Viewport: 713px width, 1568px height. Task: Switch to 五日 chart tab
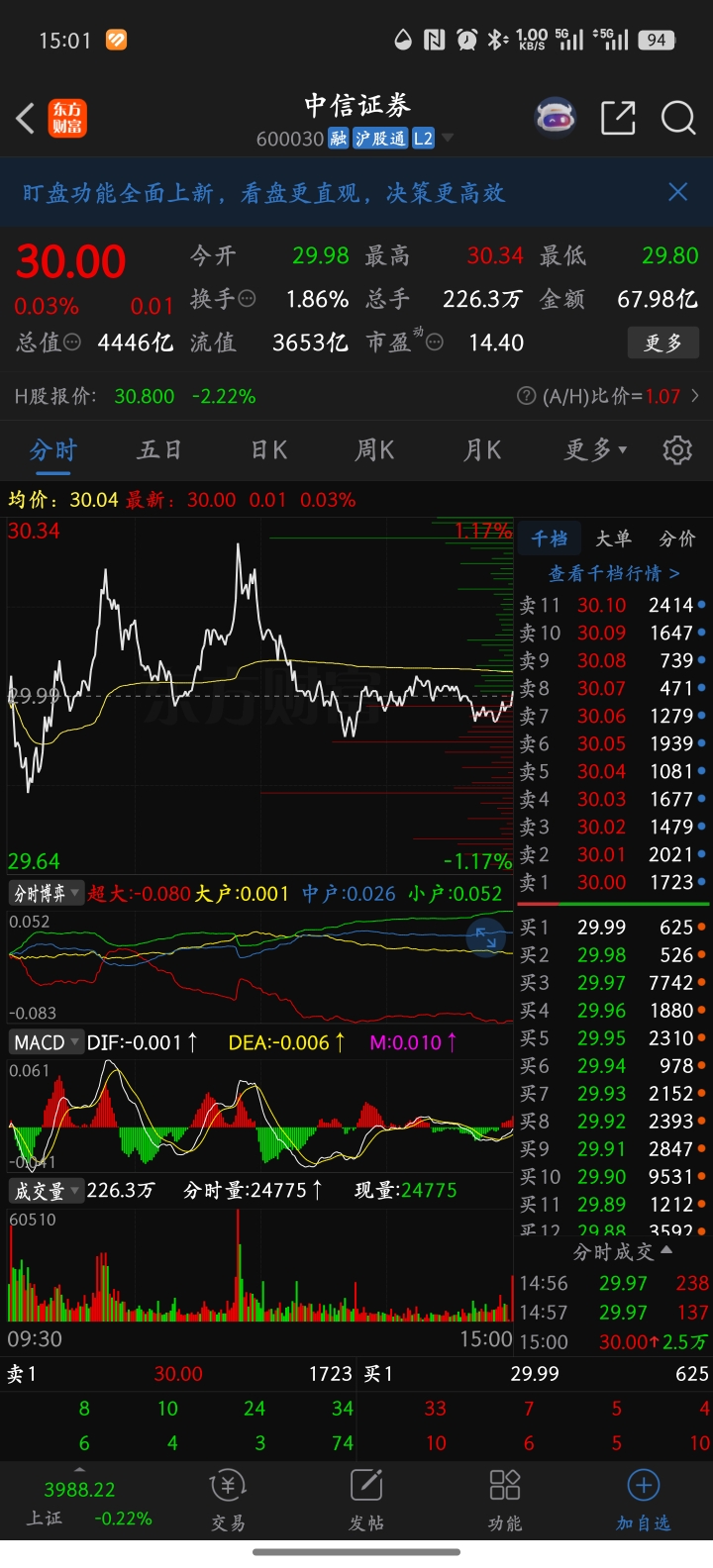pos(159,450)
